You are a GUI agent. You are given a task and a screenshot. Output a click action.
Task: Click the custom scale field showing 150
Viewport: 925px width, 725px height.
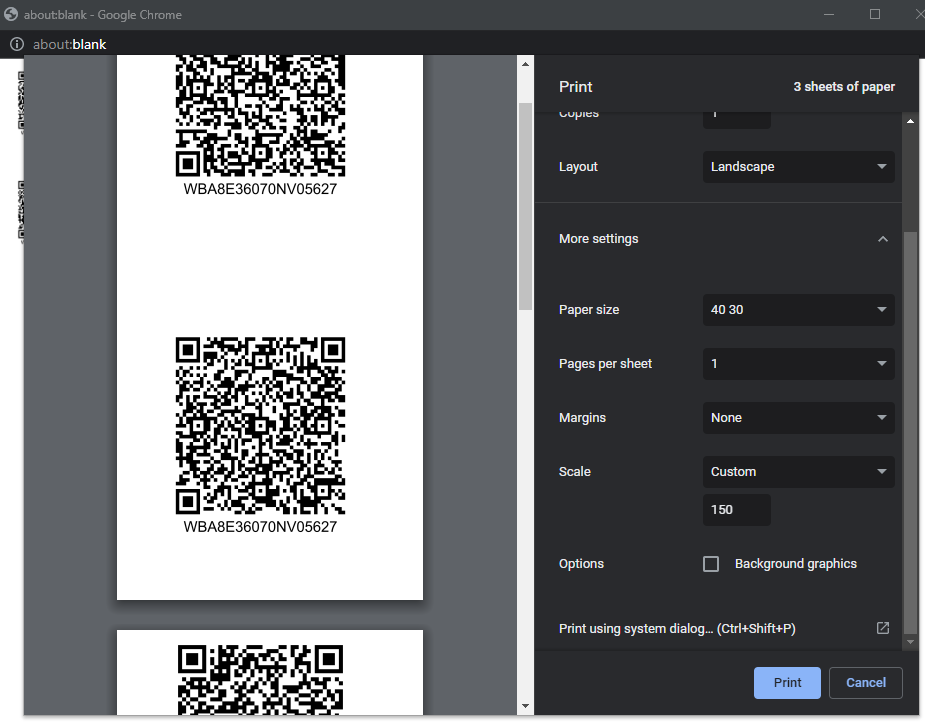[x=736, y=510]
